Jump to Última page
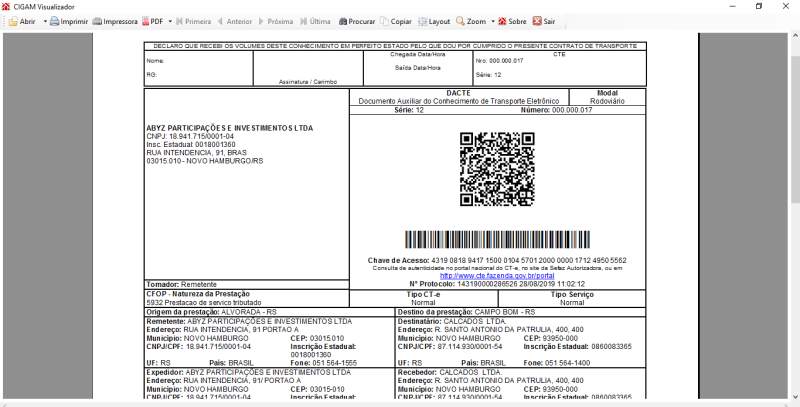 [x=315, y=21]
